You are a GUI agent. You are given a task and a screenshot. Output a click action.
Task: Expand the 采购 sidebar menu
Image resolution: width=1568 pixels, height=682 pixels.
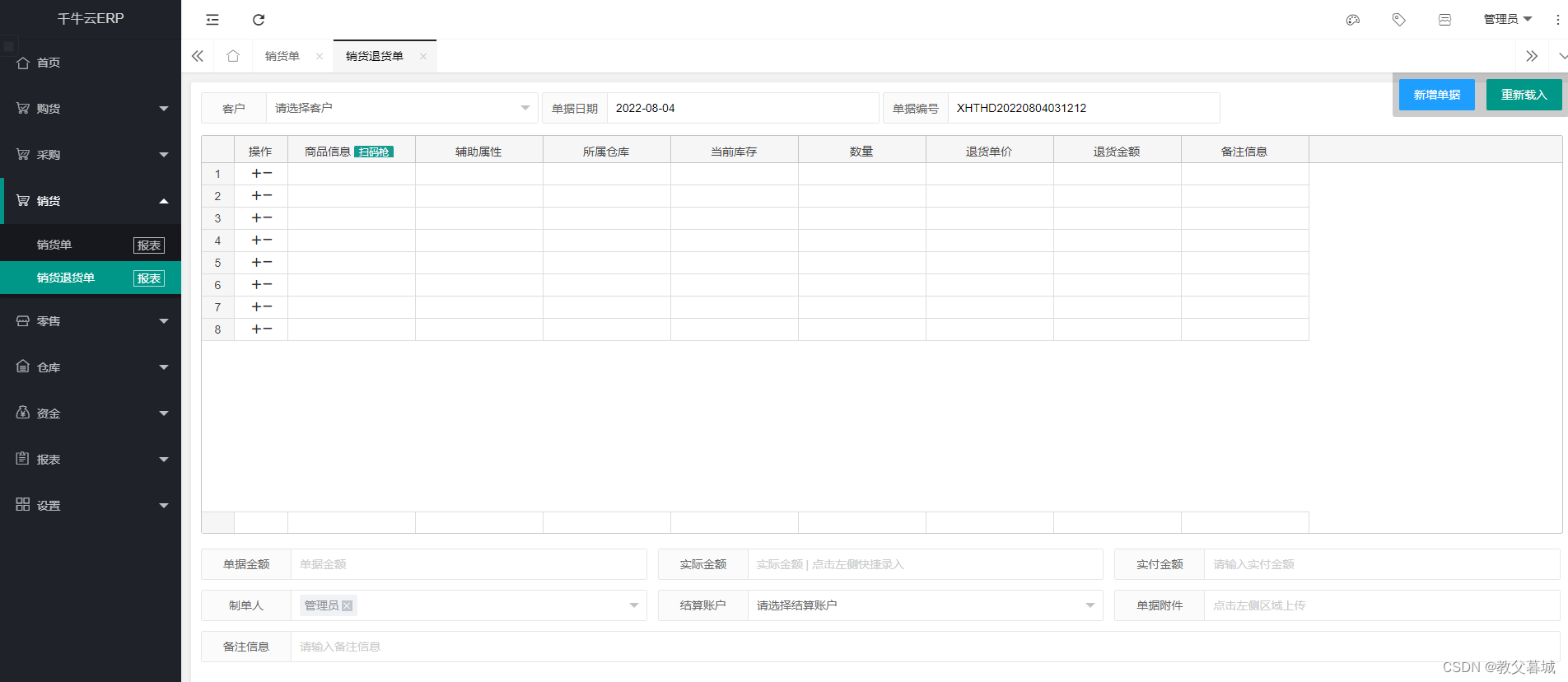click(x=91, y=155)
